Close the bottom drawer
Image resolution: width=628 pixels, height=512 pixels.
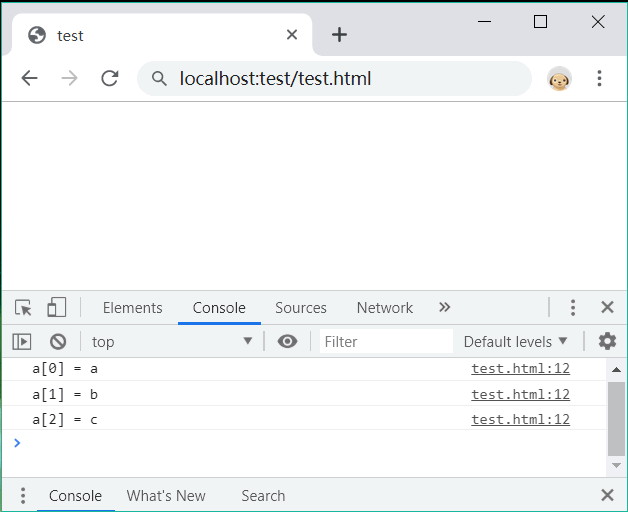607,495
